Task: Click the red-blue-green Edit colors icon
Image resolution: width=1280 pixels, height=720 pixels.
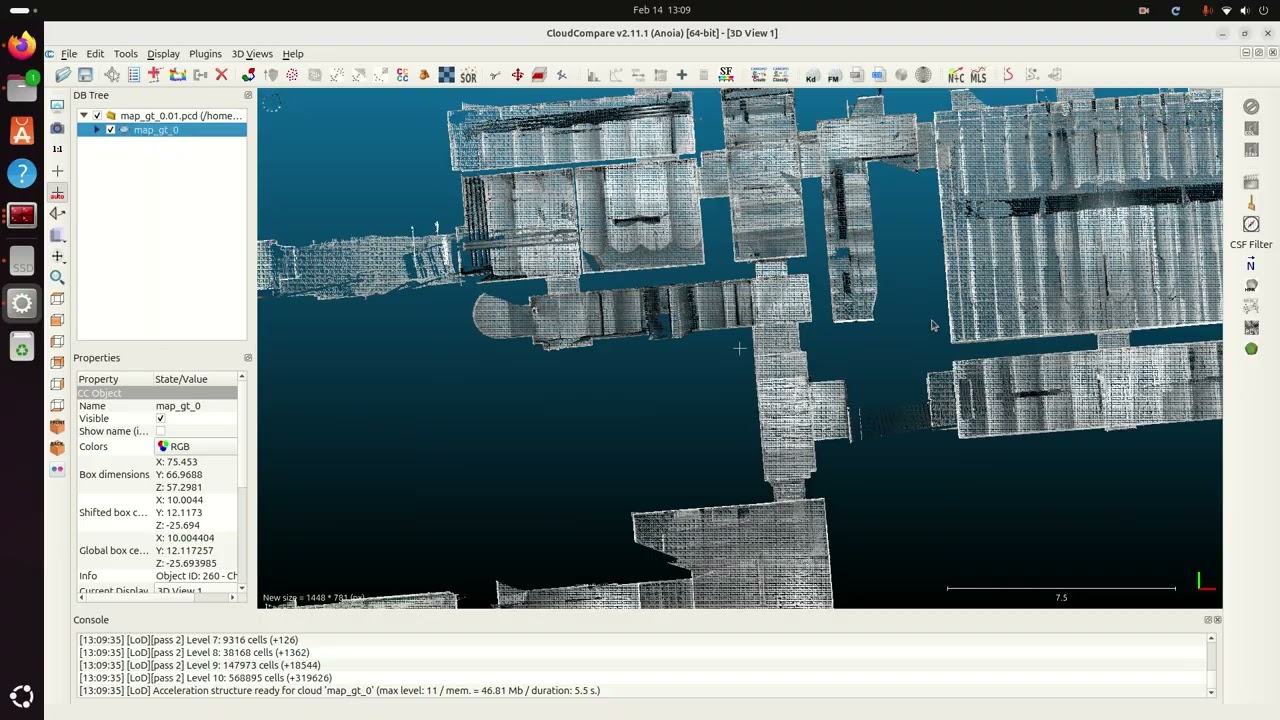Action: point(248,75)
